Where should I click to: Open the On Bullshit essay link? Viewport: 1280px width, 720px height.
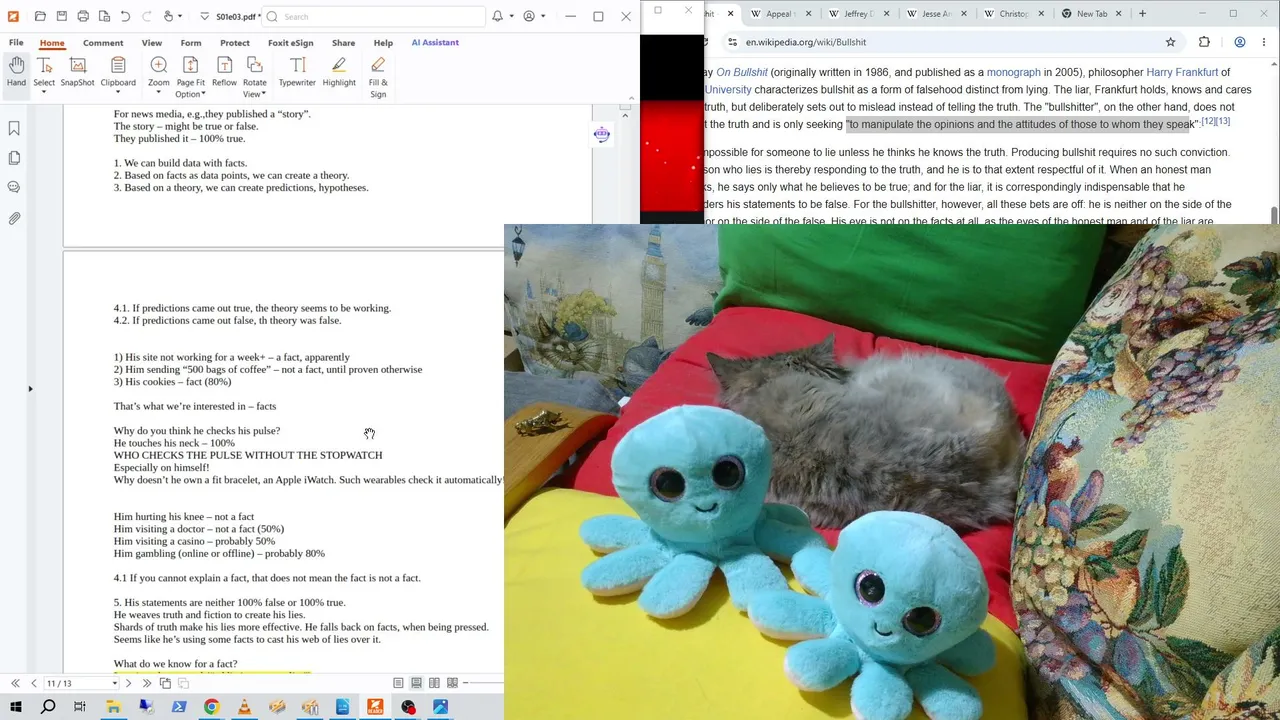pos(742,72)
